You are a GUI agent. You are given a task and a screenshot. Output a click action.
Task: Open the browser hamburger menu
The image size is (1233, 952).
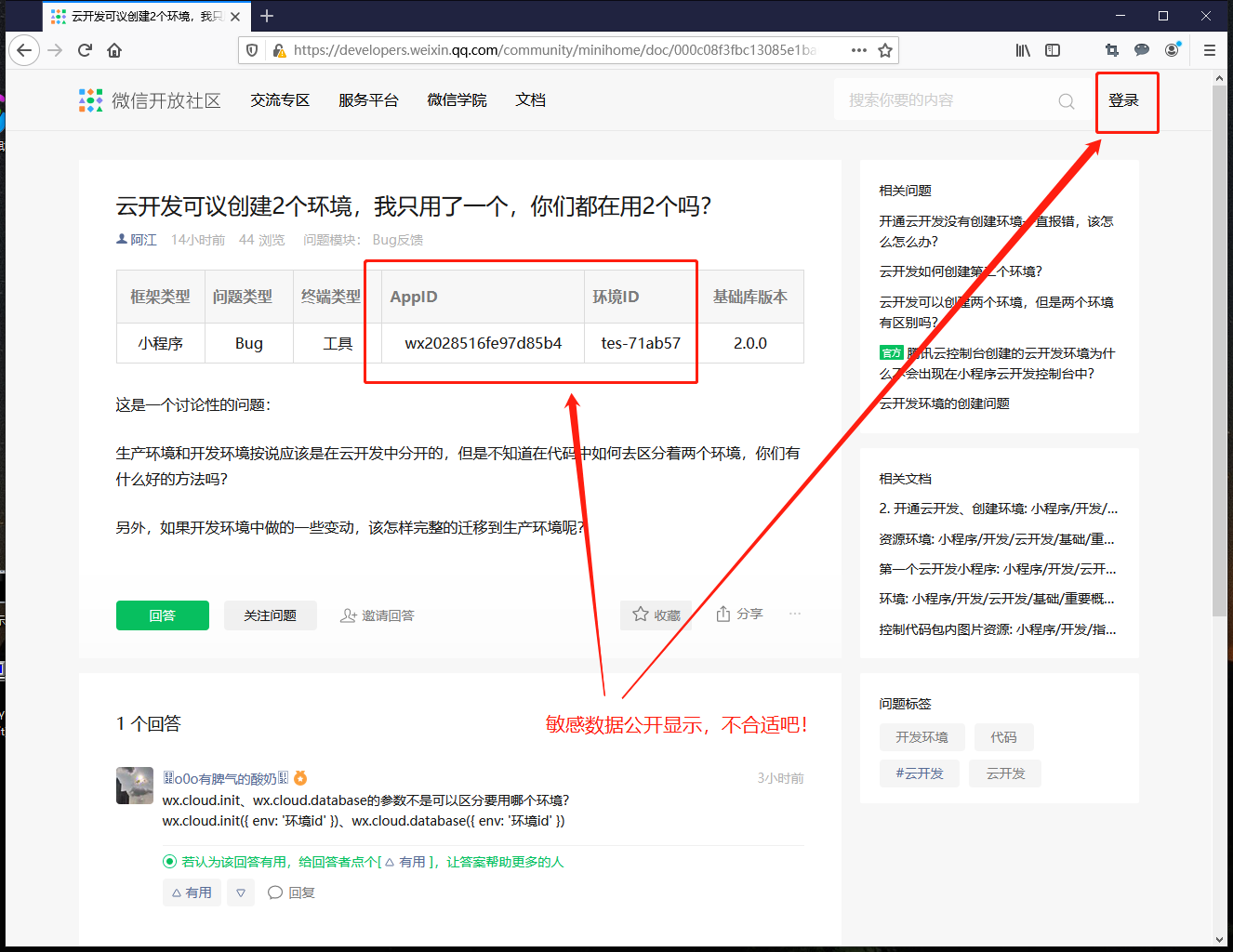(x=1210, y=50)
